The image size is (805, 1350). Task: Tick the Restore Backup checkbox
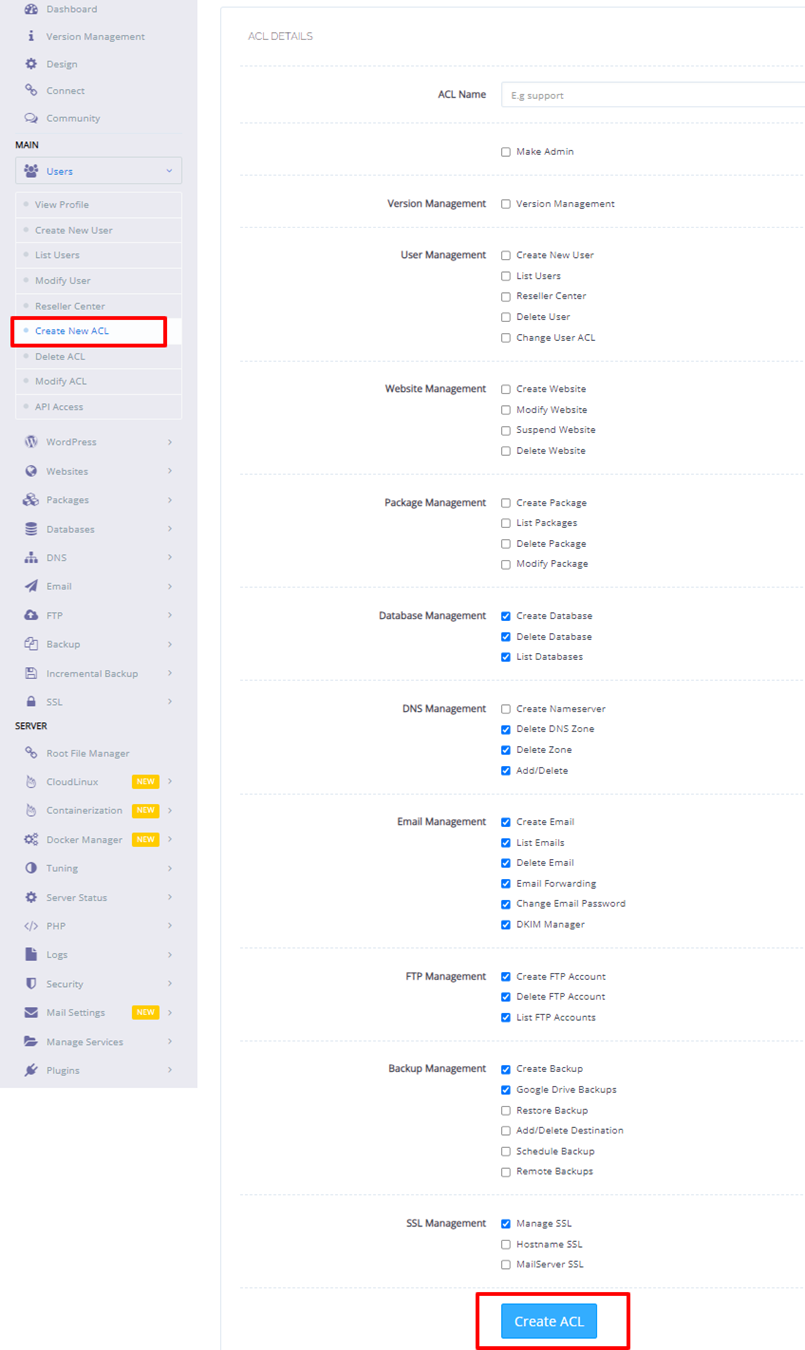506,1111
